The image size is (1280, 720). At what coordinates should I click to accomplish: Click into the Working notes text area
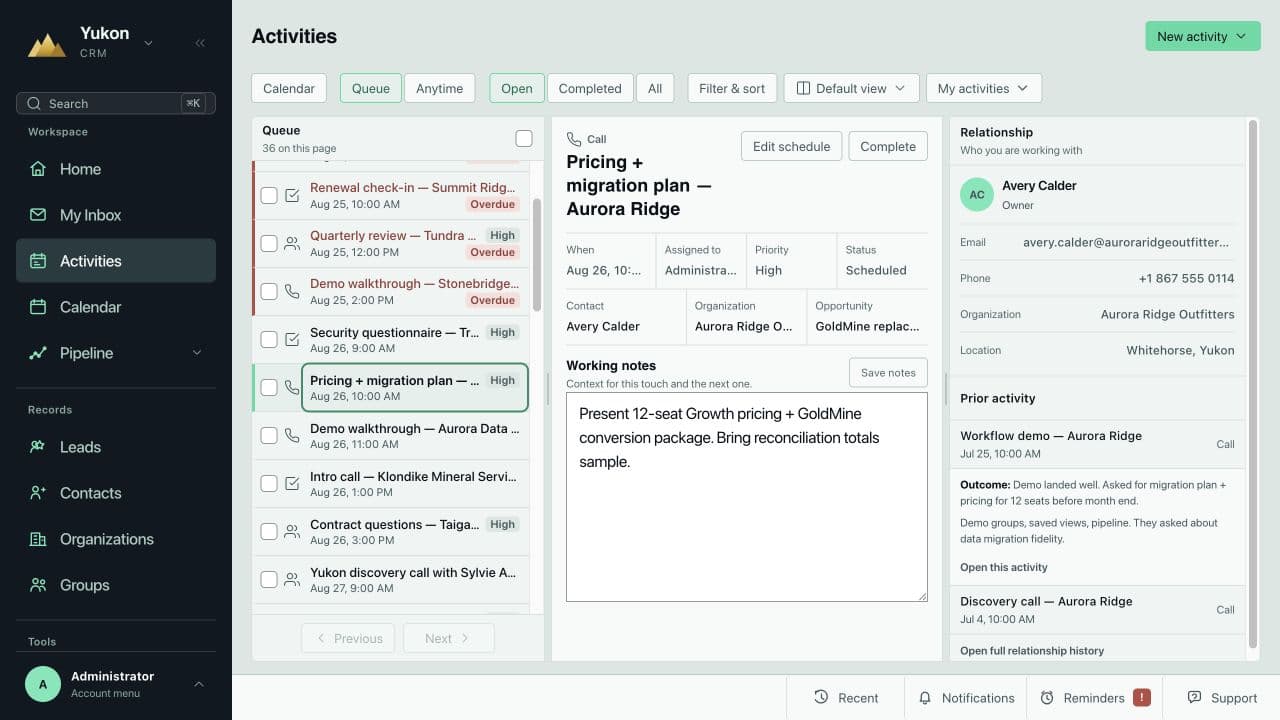click(747, 497)
